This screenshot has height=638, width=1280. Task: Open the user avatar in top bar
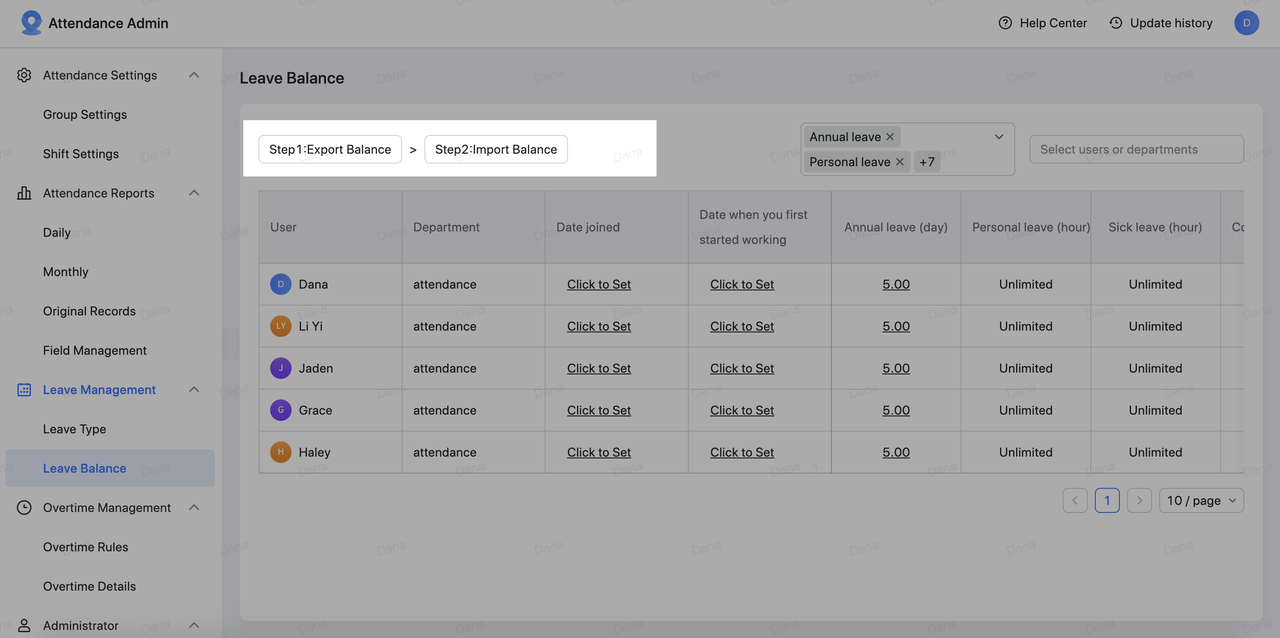(x=1246, y=23)
